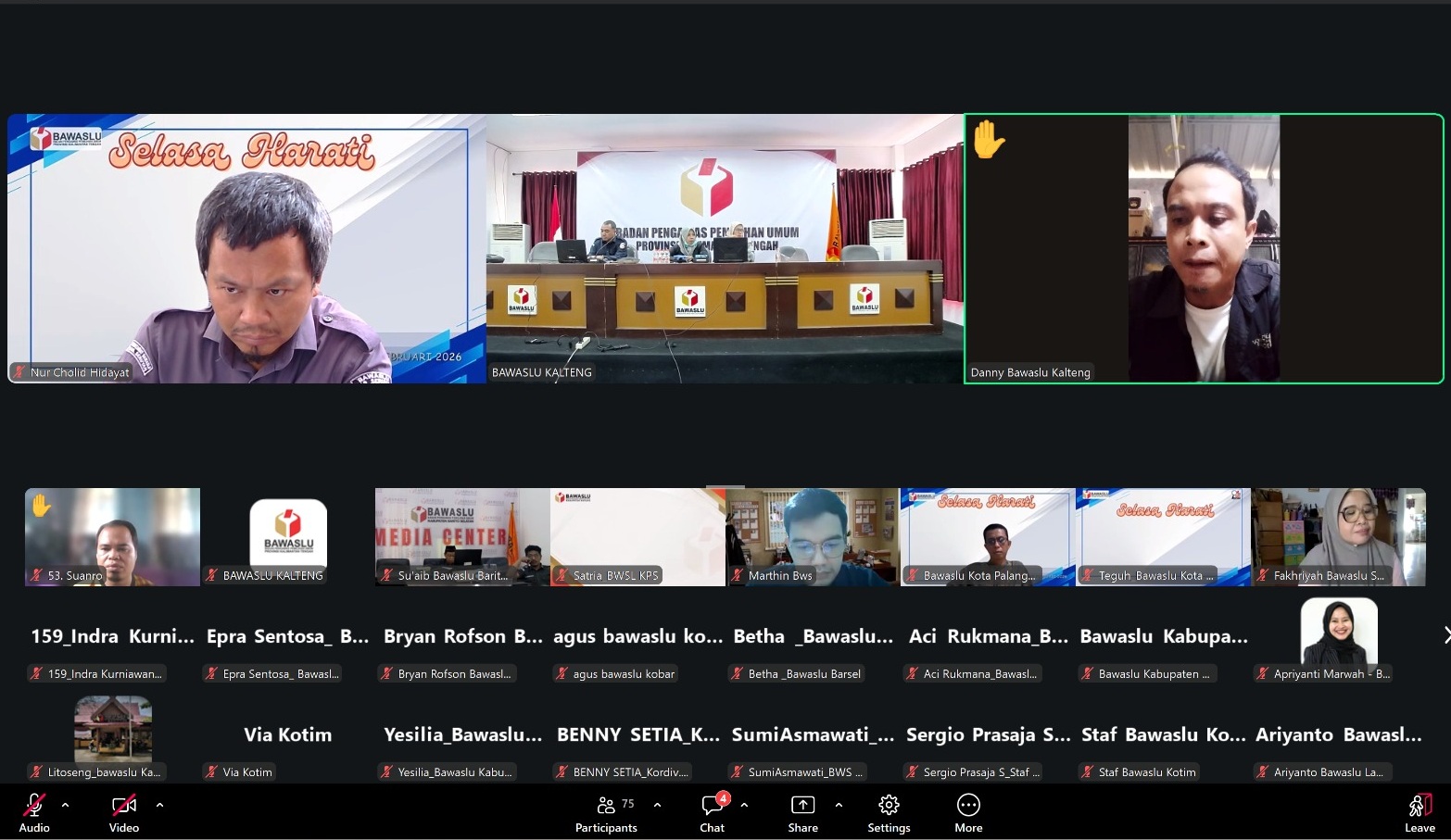Expand the audio options chevron
The height and width of the screenshot is (840, 1451).
[65, 805]
